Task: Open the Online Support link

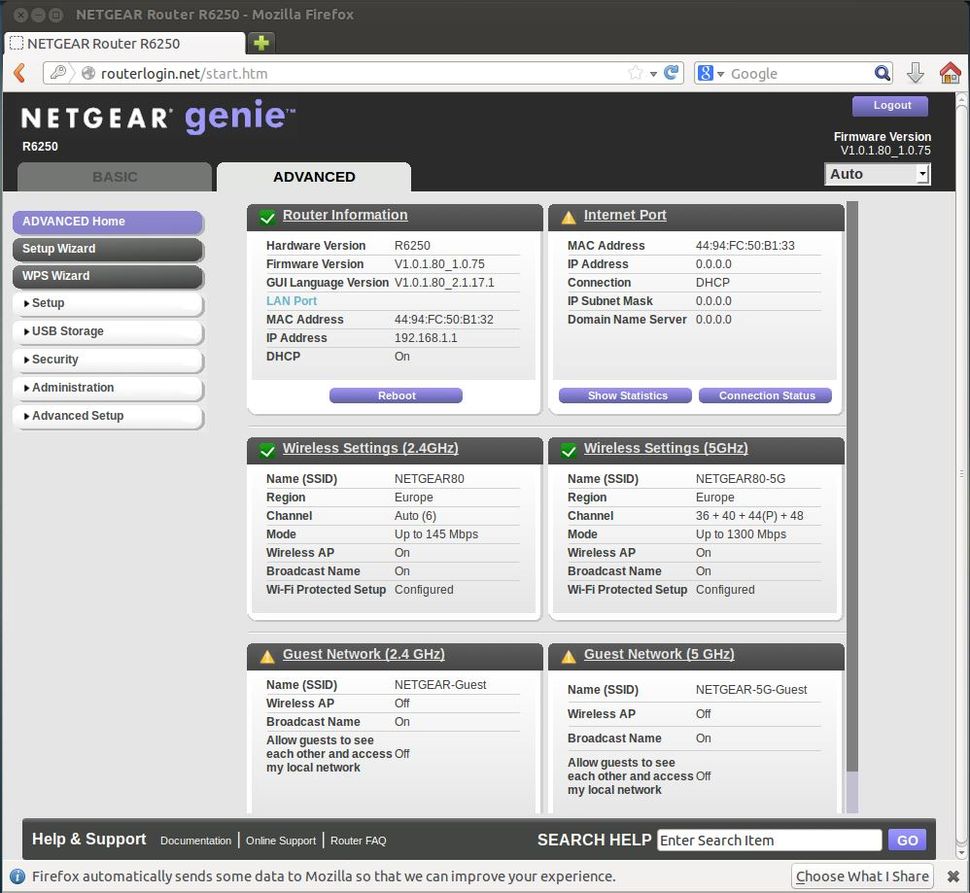Action: pos(281,840)
